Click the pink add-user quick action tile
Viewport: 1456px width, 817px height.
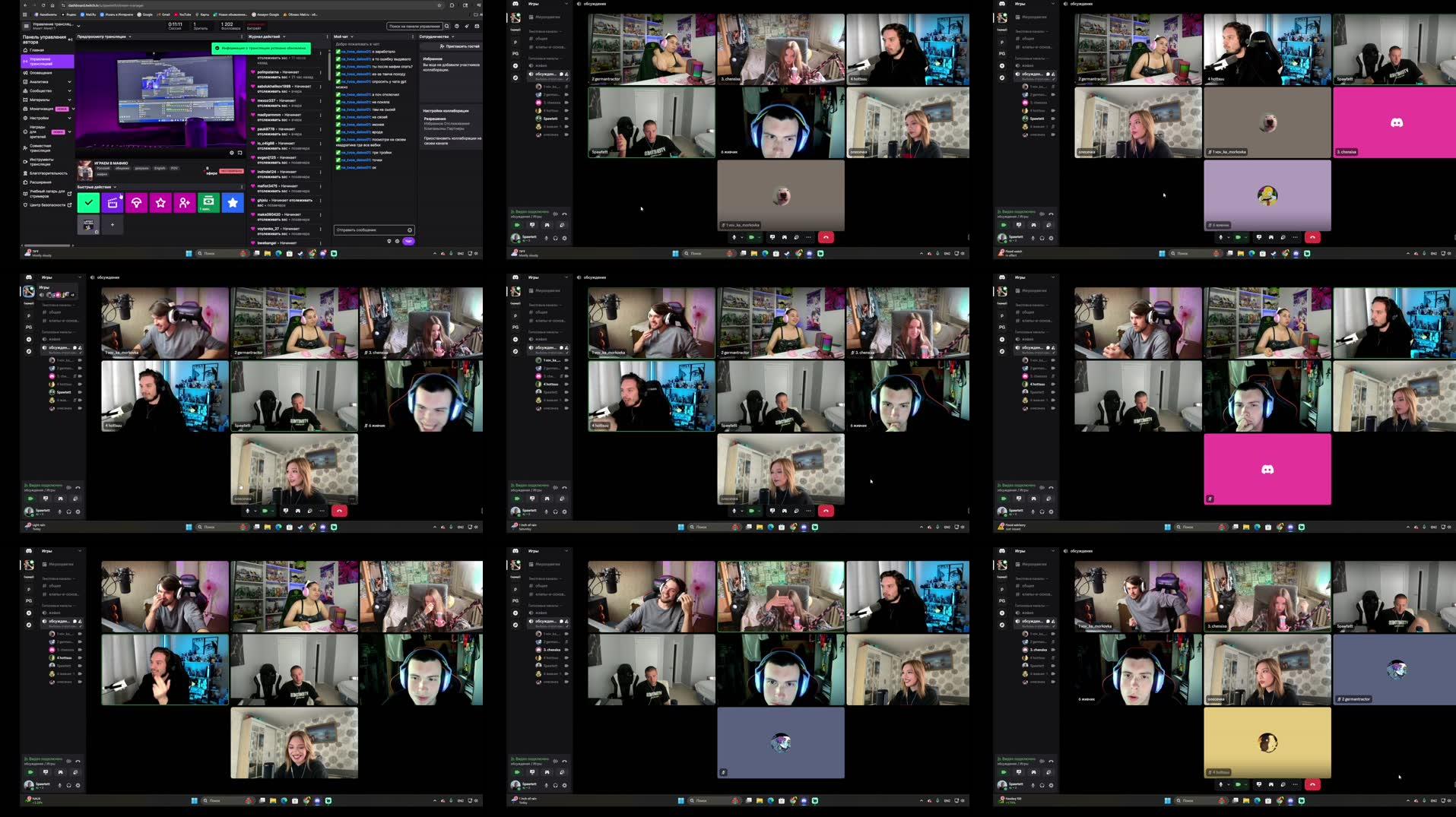click(185, 203)
